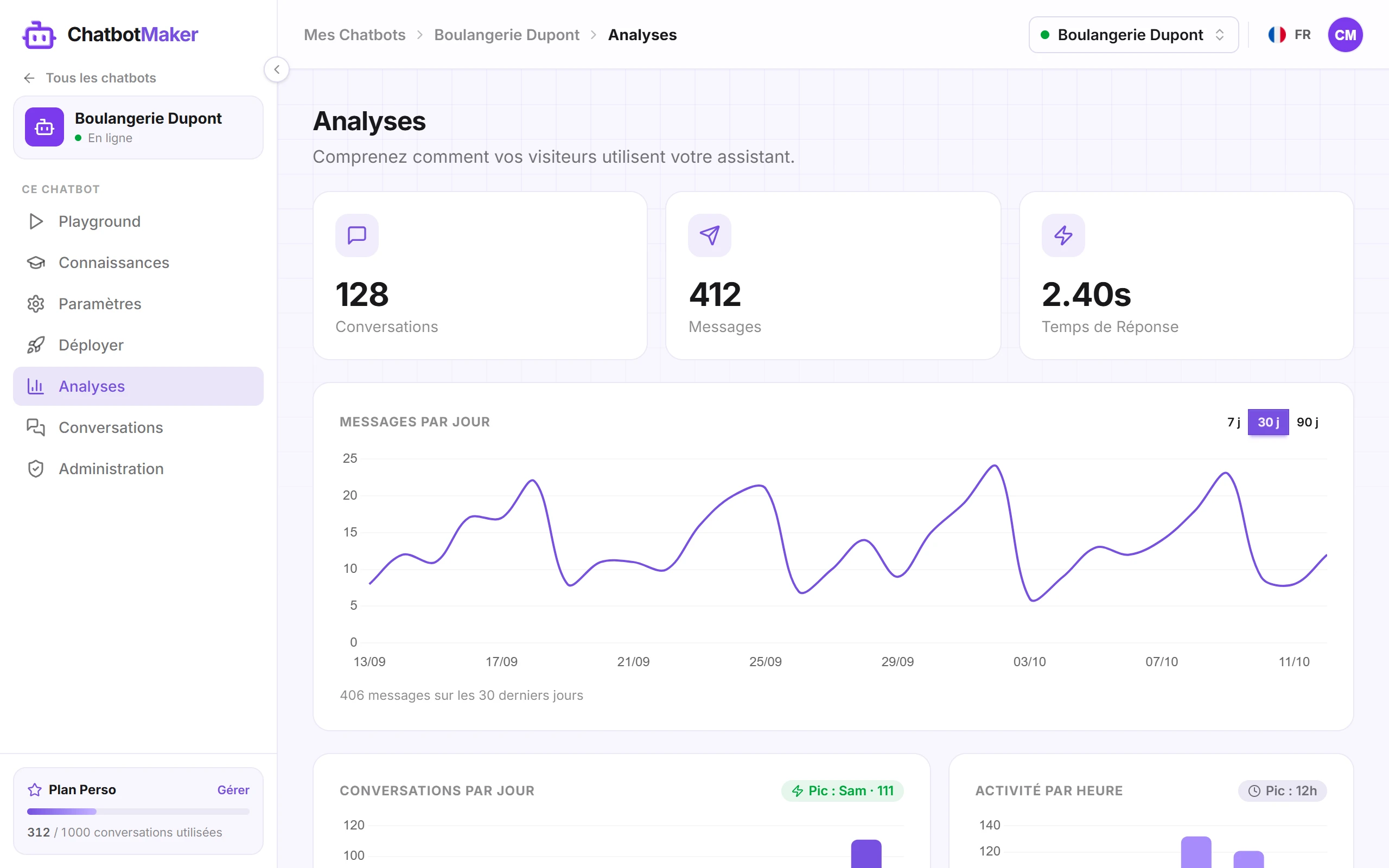Collapse the sidebar with the chevron button

pyautogui.click(x=277, y=69)
